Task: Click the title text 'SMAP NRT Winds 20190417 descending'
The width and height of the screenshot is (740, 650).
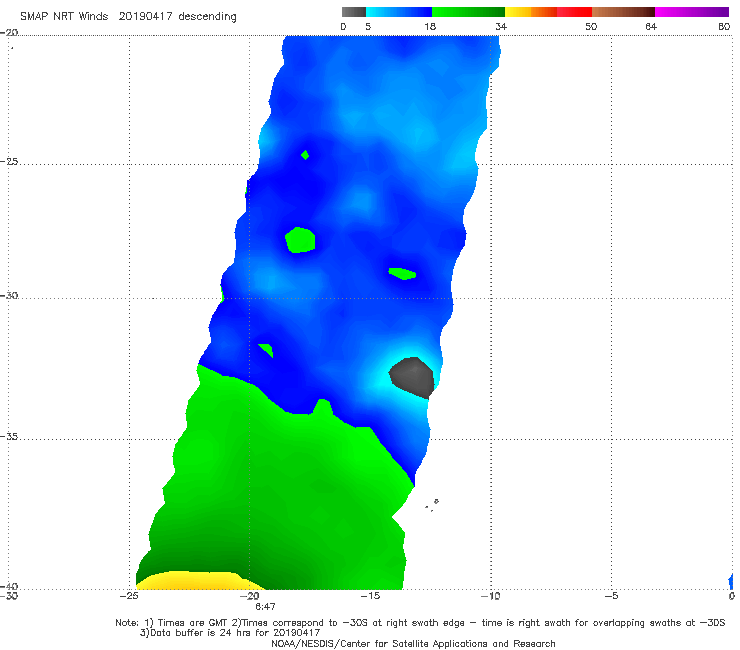Action: pyautogui.click(x=128, y=16)
